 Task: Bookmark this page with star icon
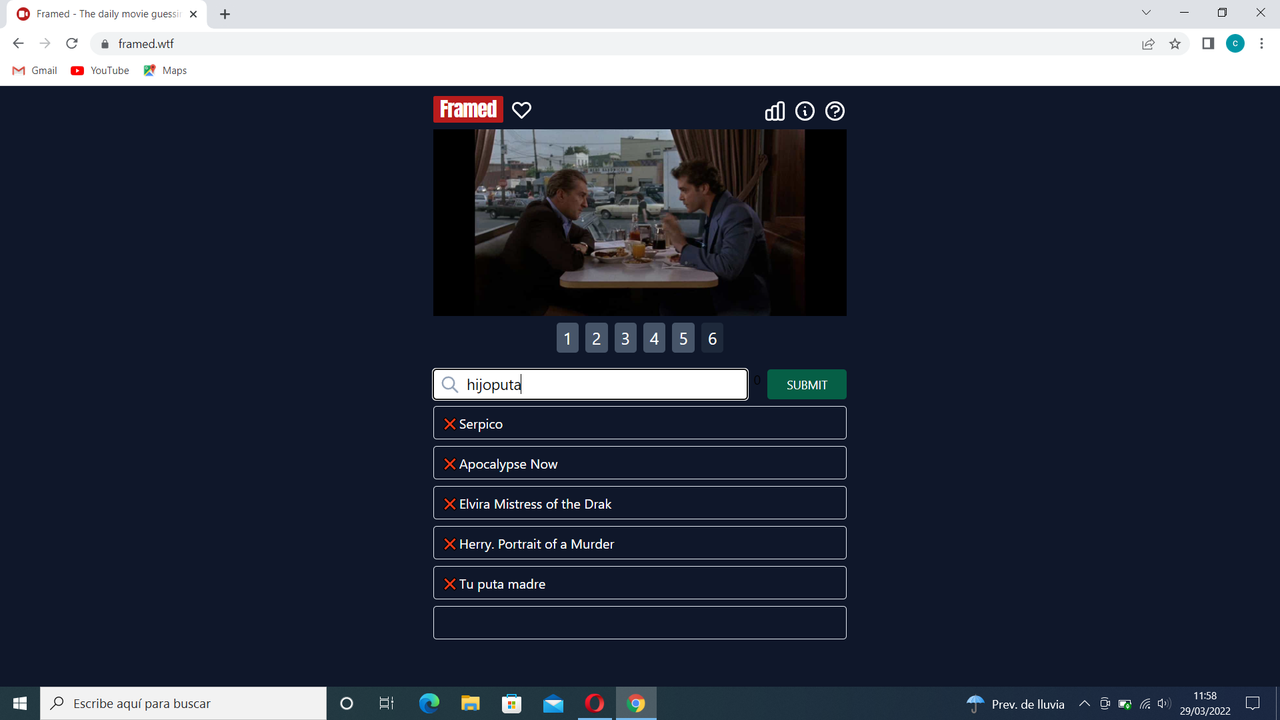pyautogui.click(x=1175, y=44)
